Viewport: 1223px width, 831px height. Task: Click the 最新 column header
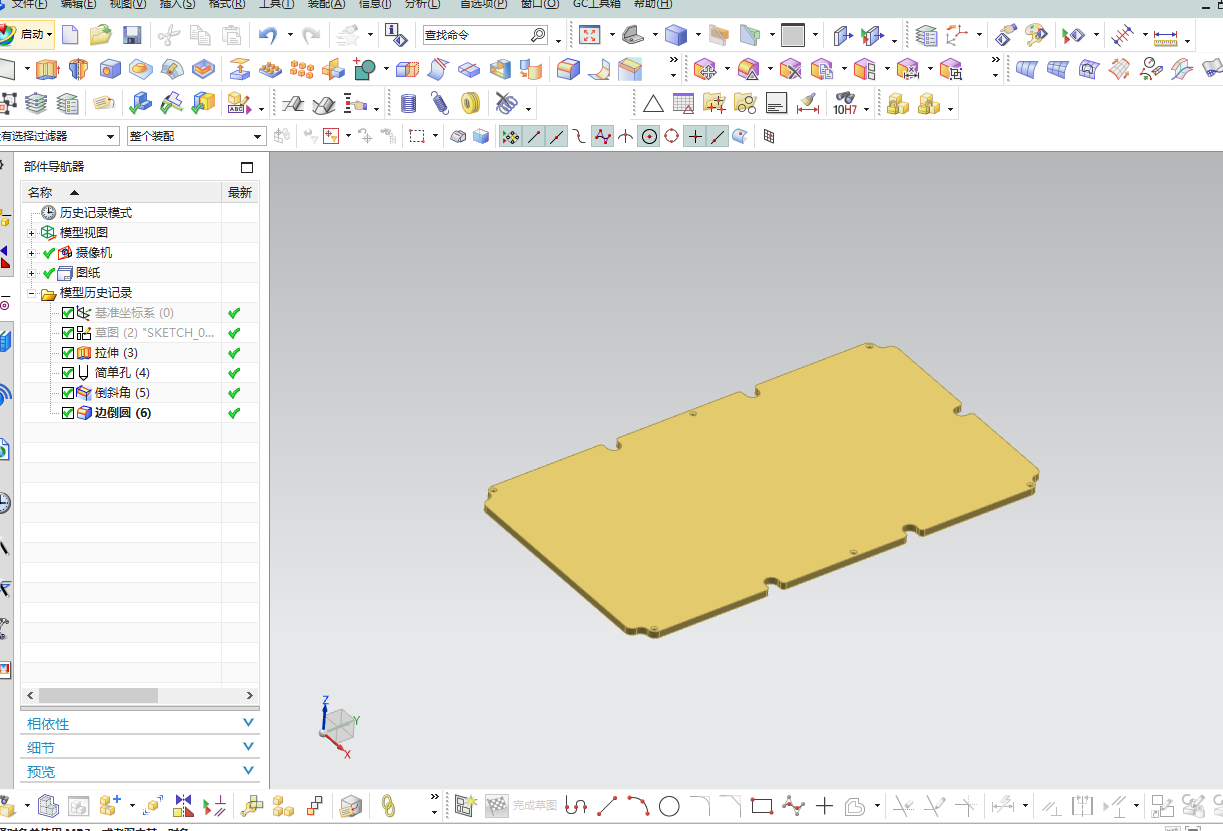pos(240,192)
